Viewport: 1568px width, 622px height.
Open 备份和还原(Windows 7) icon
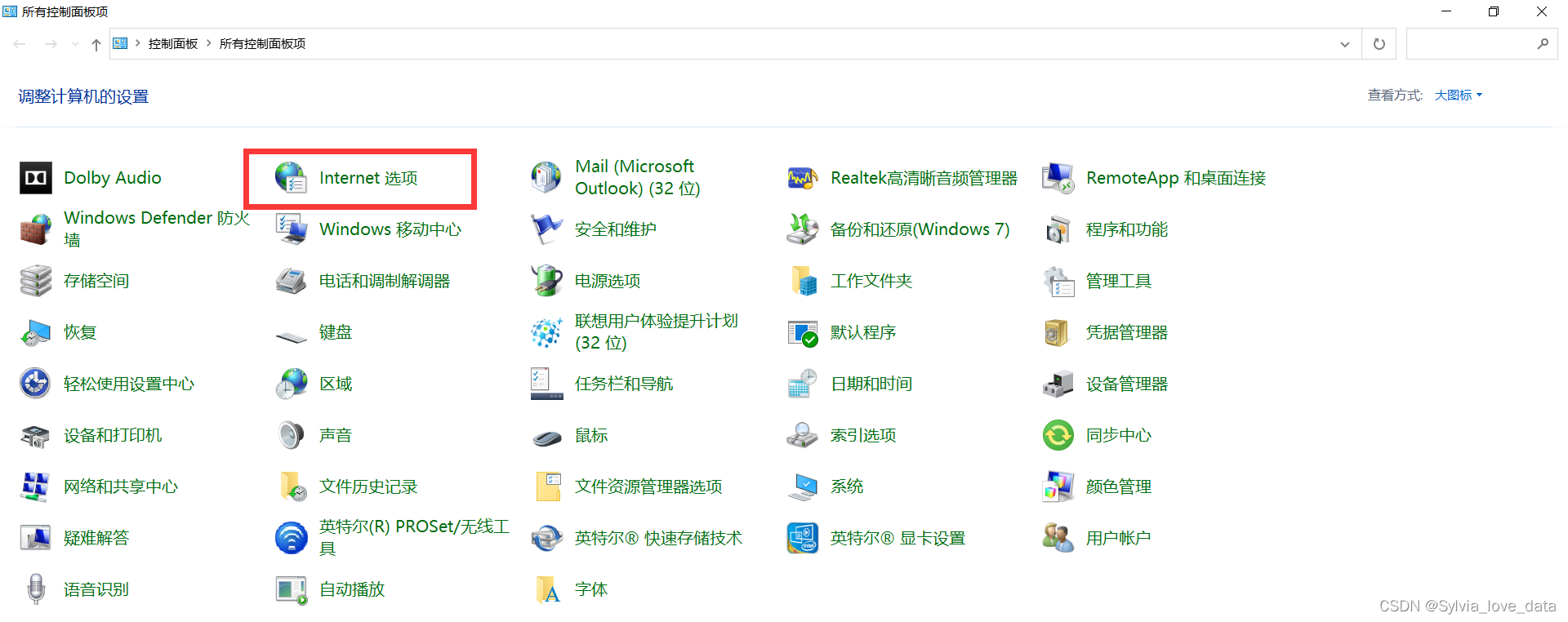803,229
